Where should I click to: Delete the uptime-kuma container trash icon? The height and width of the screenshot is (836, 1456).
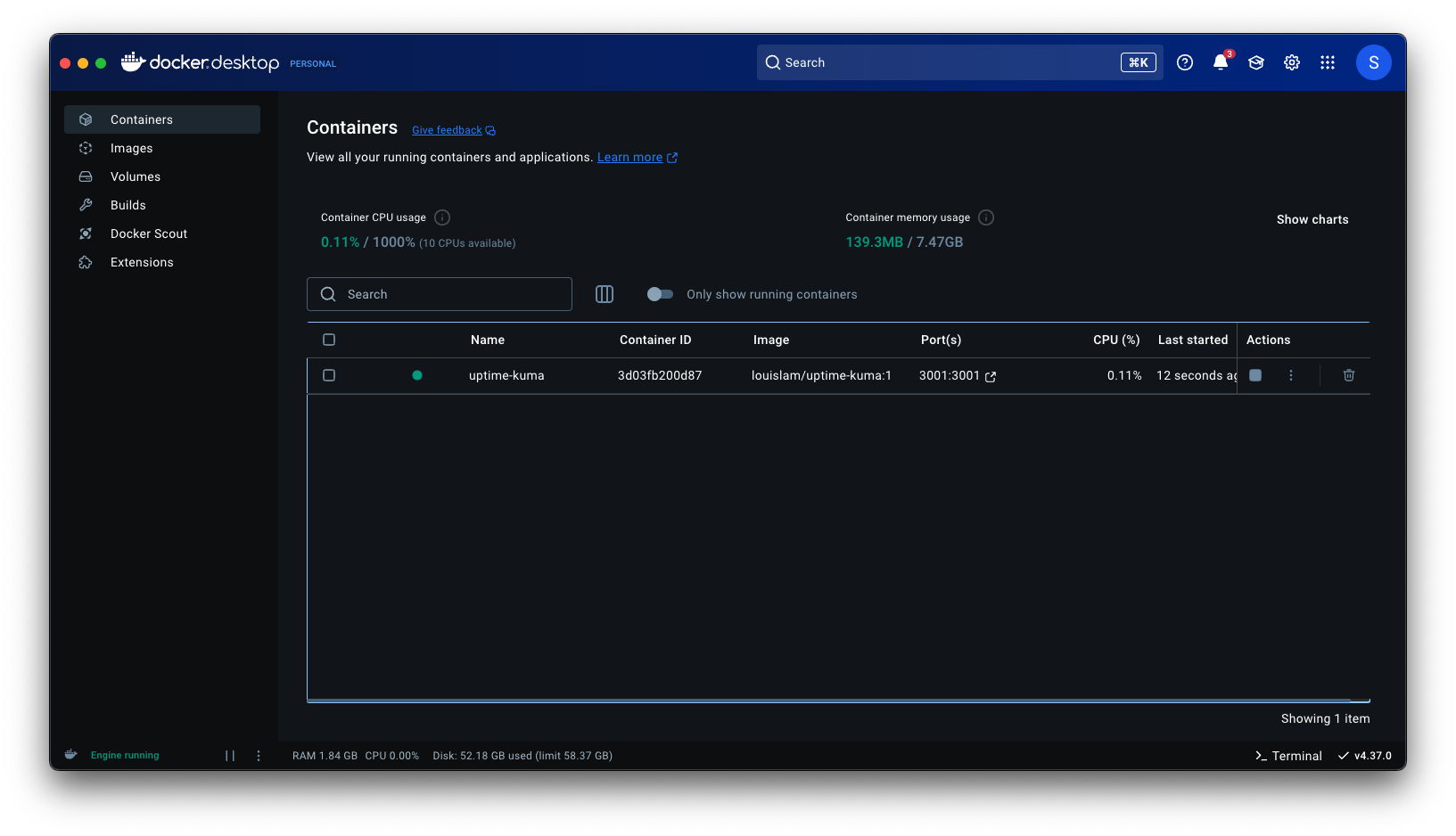click(1349, 375)
